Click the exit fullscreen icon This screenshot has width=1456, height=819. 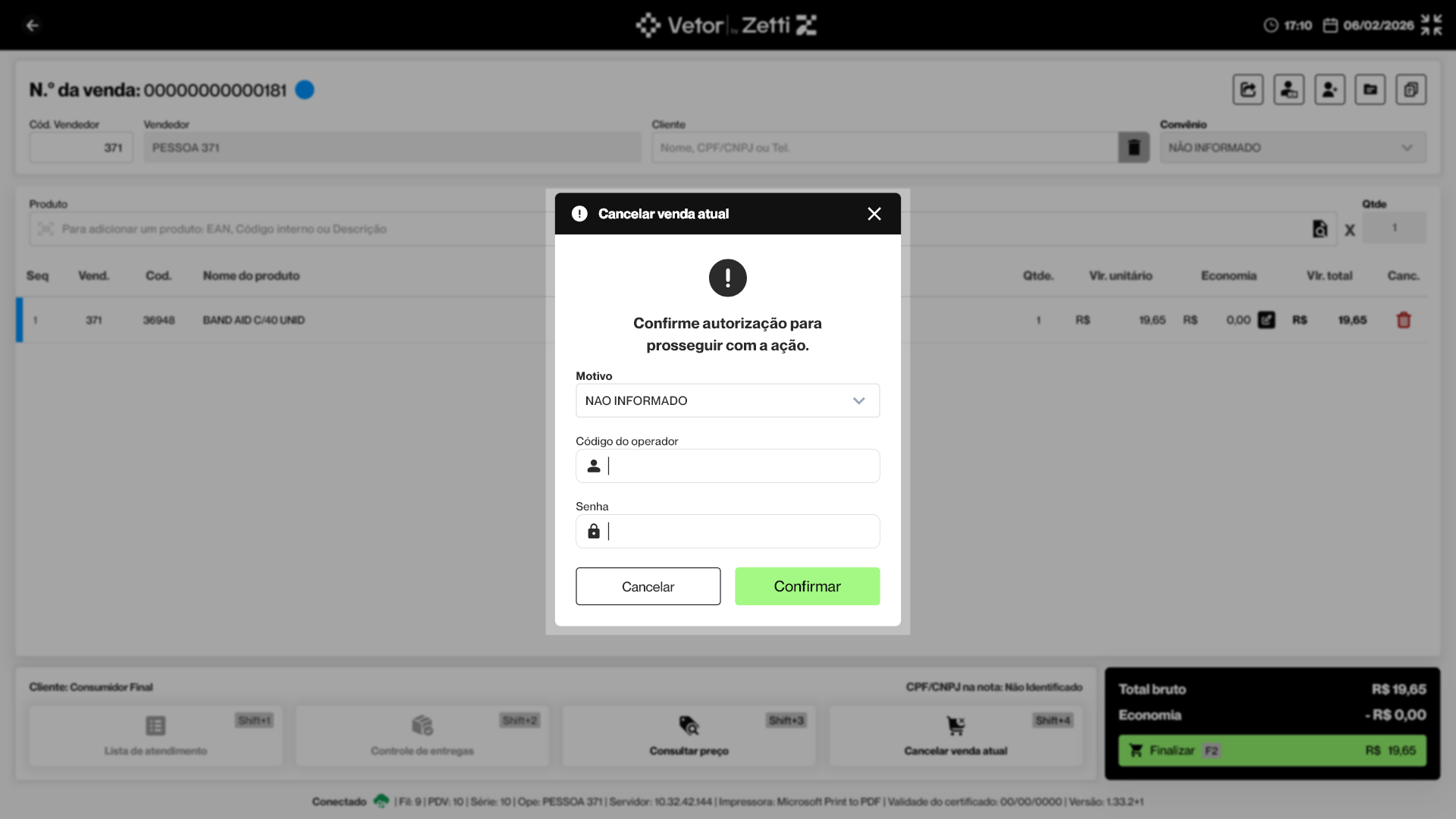[x=1431, y=25]
